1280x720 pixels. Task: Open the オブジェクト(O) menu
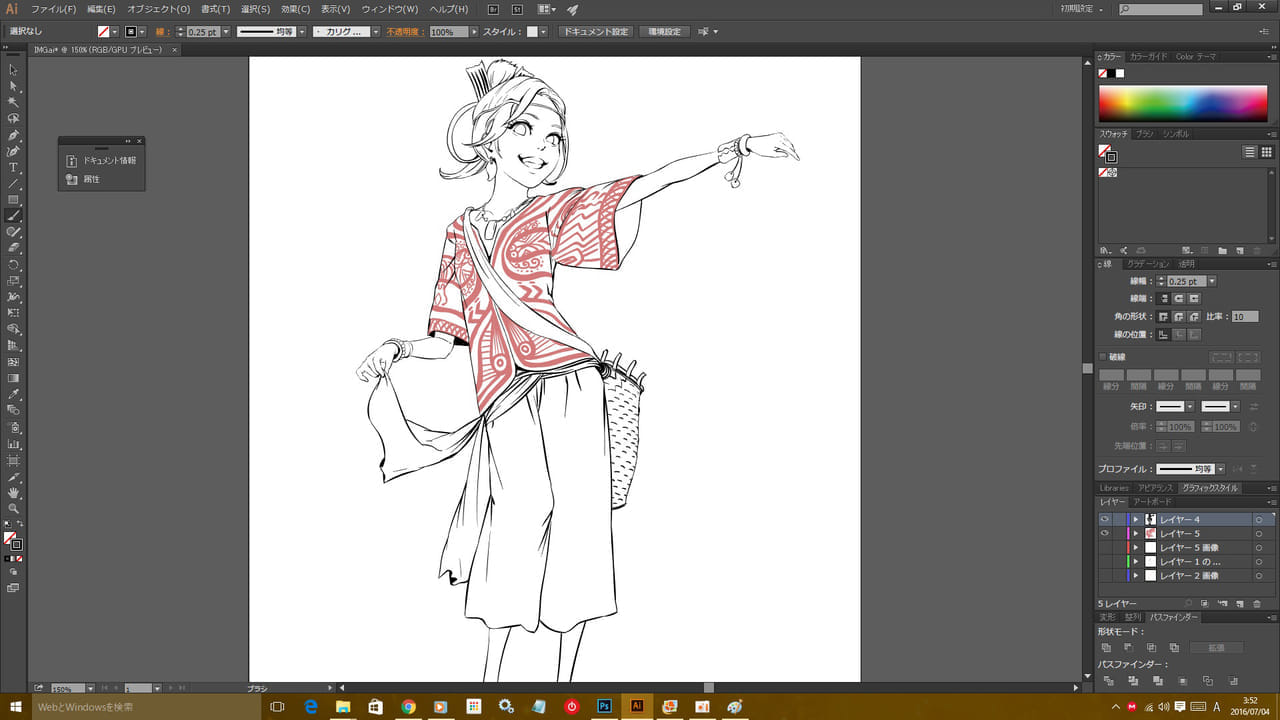[158, 9]
